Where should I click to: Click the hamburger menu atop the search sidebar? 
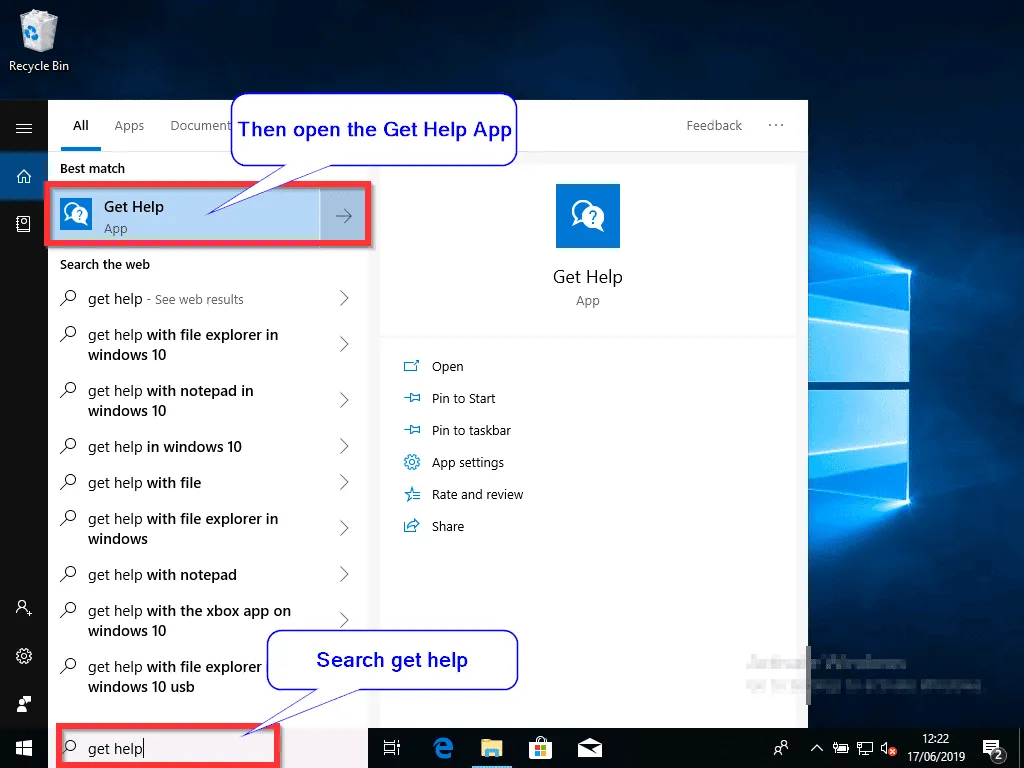tap(24, 128)
